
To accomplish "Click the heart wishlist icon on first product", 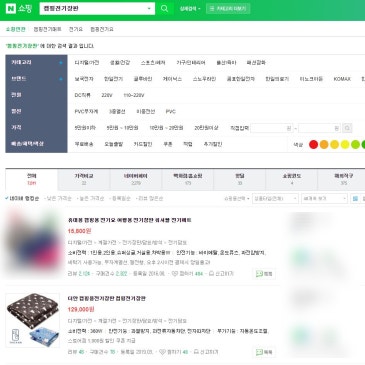I will pyautogui.click(x=175, y=274).
